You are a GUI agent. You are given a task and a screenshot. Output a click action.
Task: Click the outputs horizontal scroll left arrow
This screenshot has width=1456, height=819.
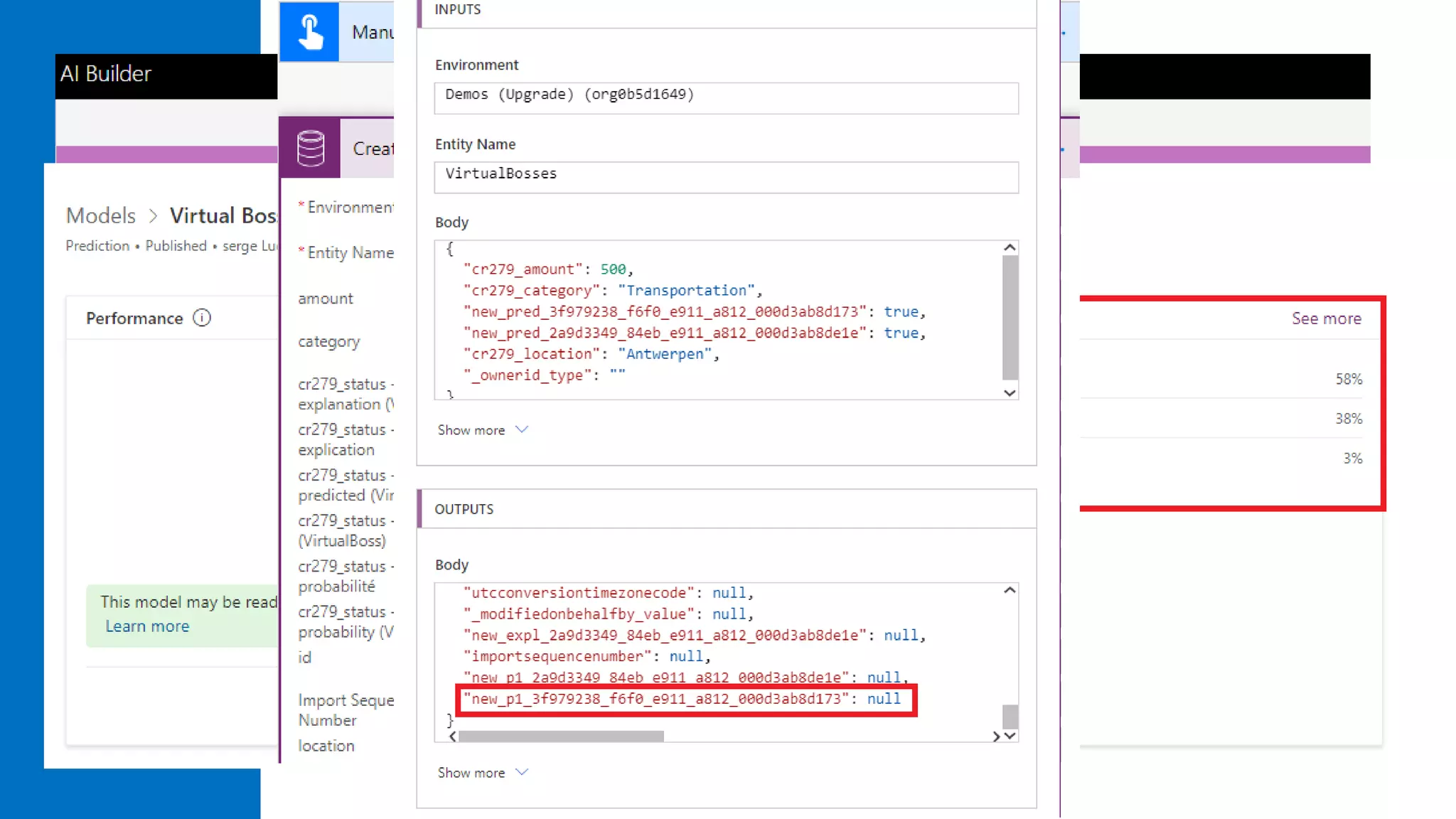pos(453,737)
